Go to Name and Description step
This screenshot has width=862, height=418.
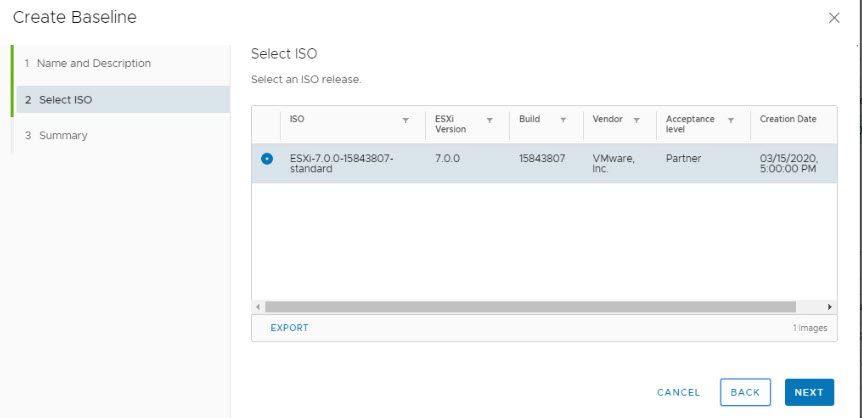(94, 63)
